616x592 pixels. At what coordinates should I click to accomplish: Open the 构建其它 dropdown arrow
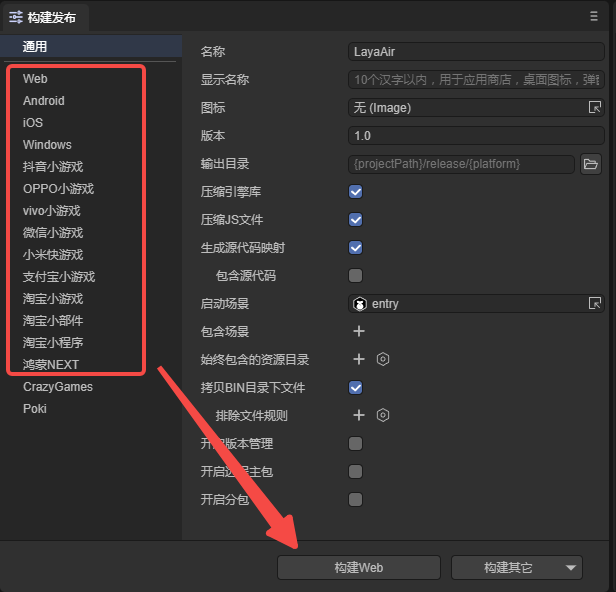(570, 567)
